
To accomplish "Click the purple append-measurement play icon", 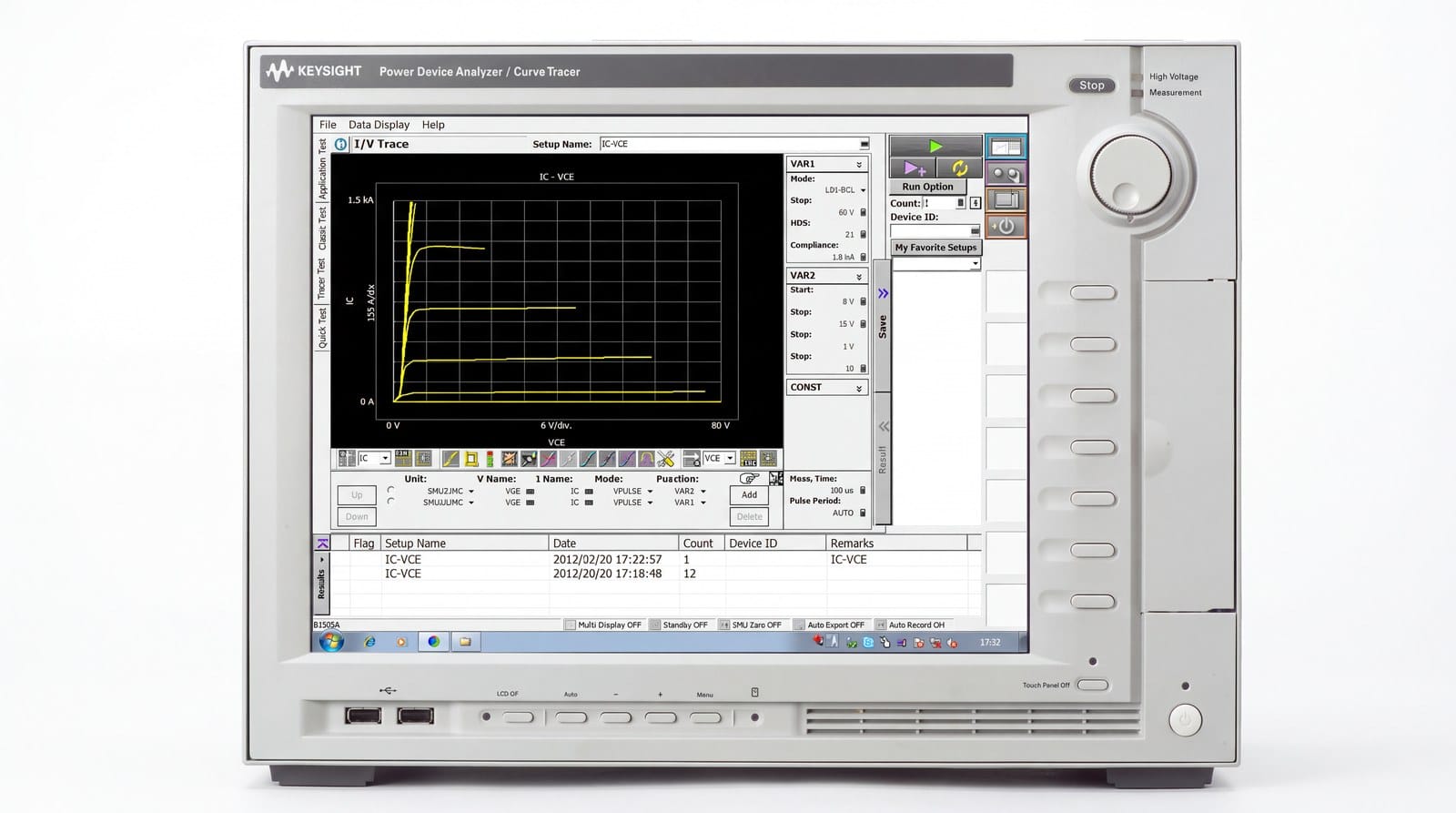I will [x=915, y=168].
